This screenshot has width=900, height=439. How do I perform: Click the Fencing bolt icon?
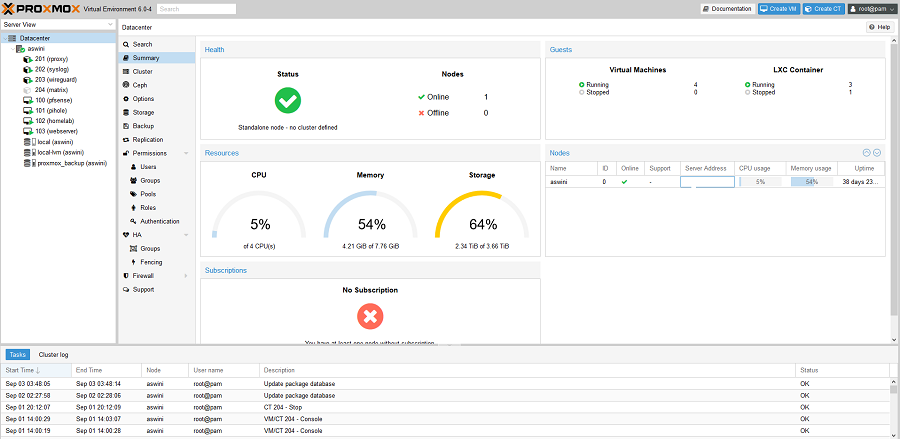pyautogui.click(x=134, y=262)
